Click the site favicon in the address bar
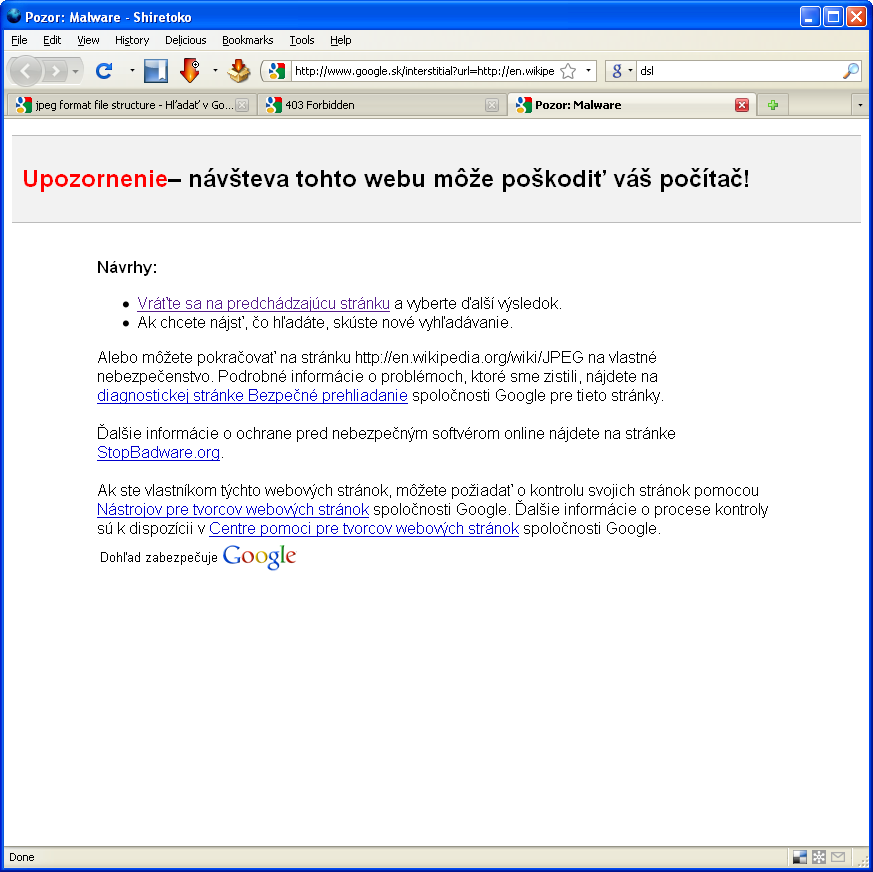The image size is (873, 872). (277, 71)
